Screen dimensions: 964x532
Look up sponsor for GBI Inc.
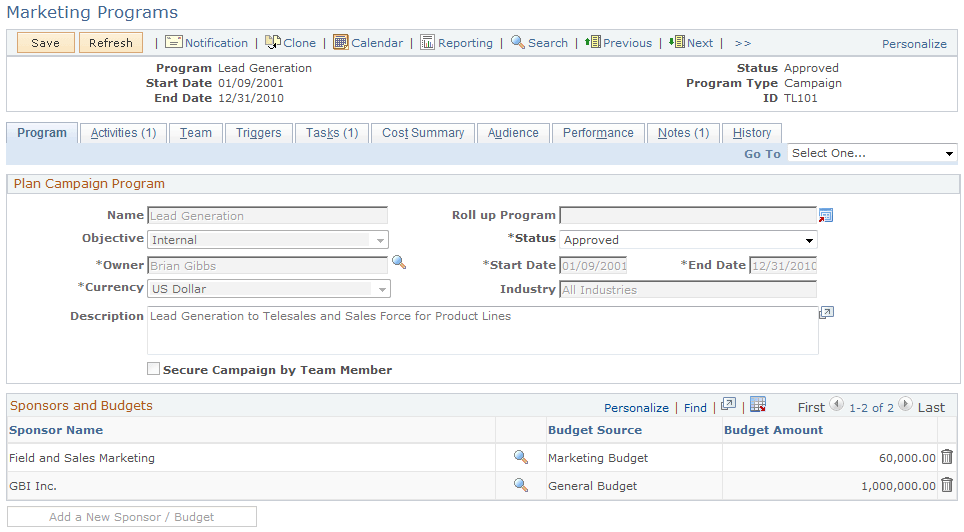(x=521, y=485)
